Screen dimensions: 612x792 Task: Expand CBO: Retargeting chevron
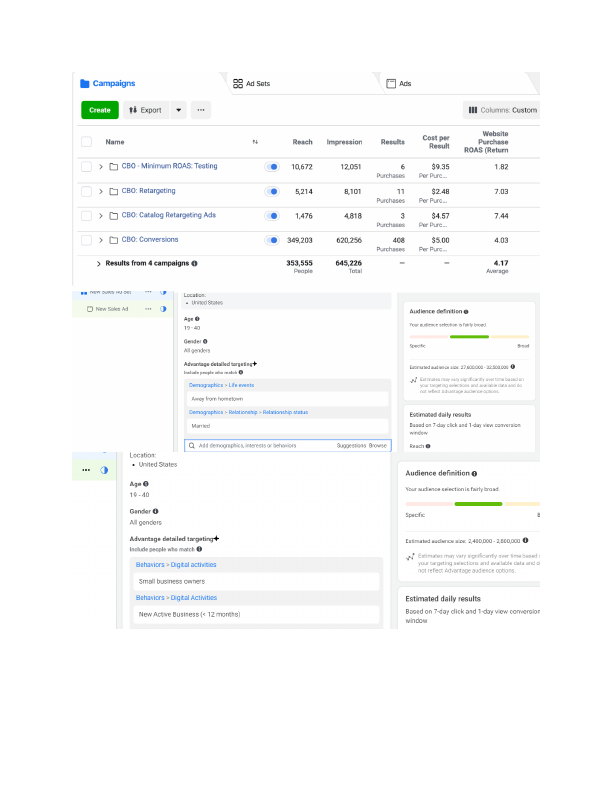(100, 191)
